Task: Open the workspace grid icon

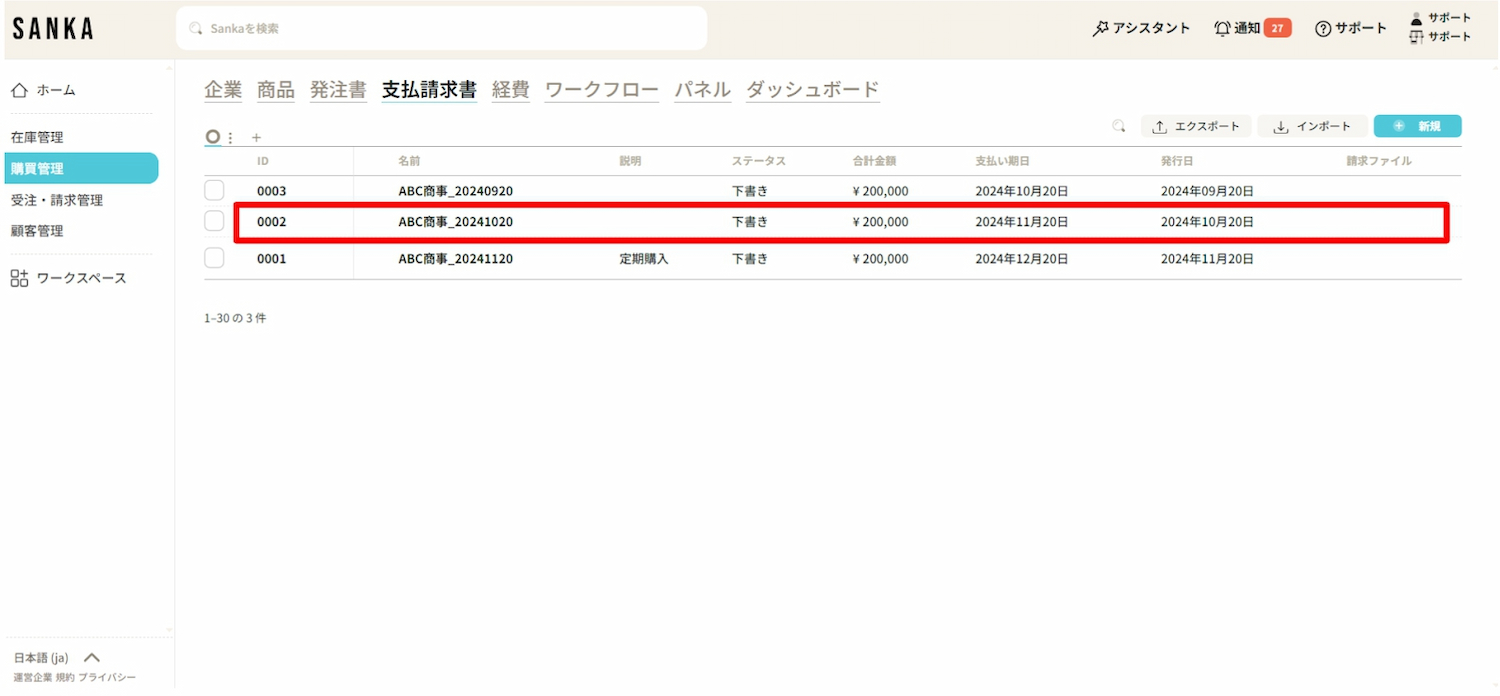Action: pos(19,278)
